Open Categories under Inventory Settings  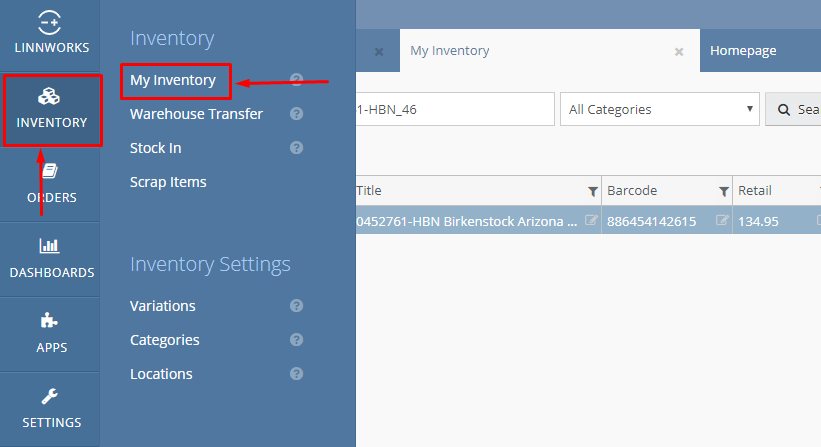tap(165, 340)
